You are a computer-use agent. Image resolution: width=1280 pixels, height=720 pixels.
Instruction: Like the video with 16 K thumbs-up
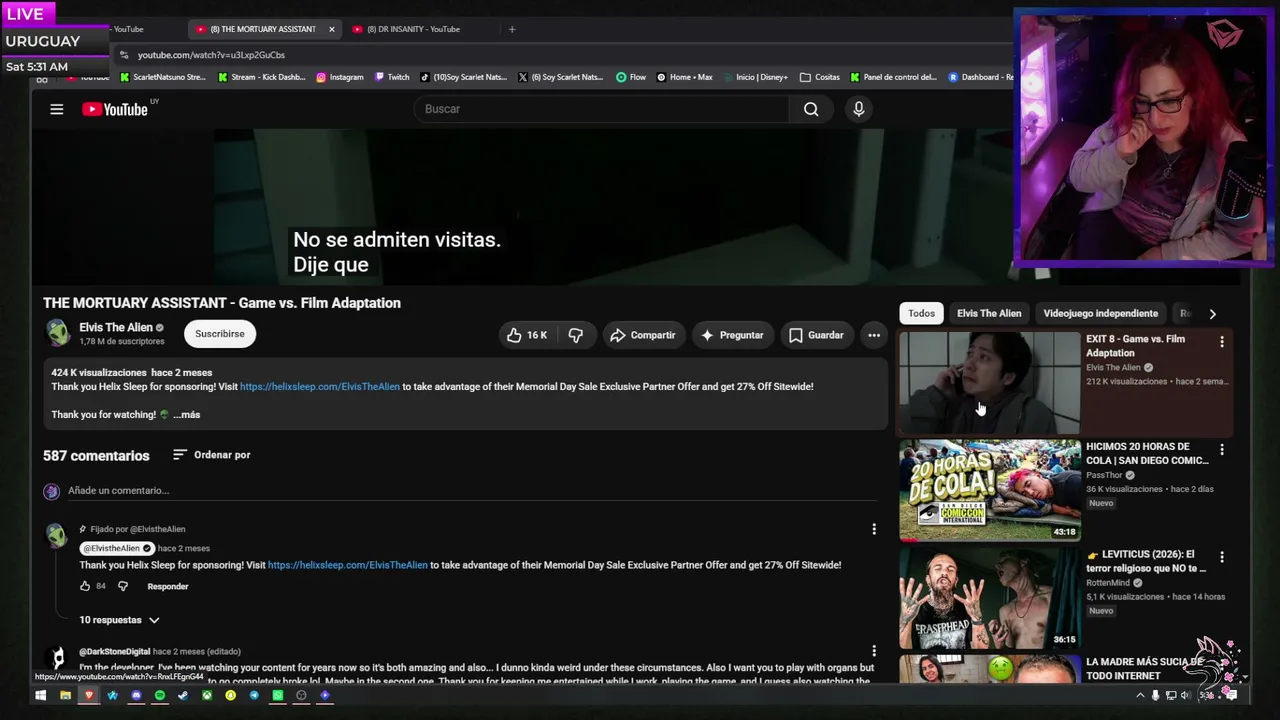526,335
